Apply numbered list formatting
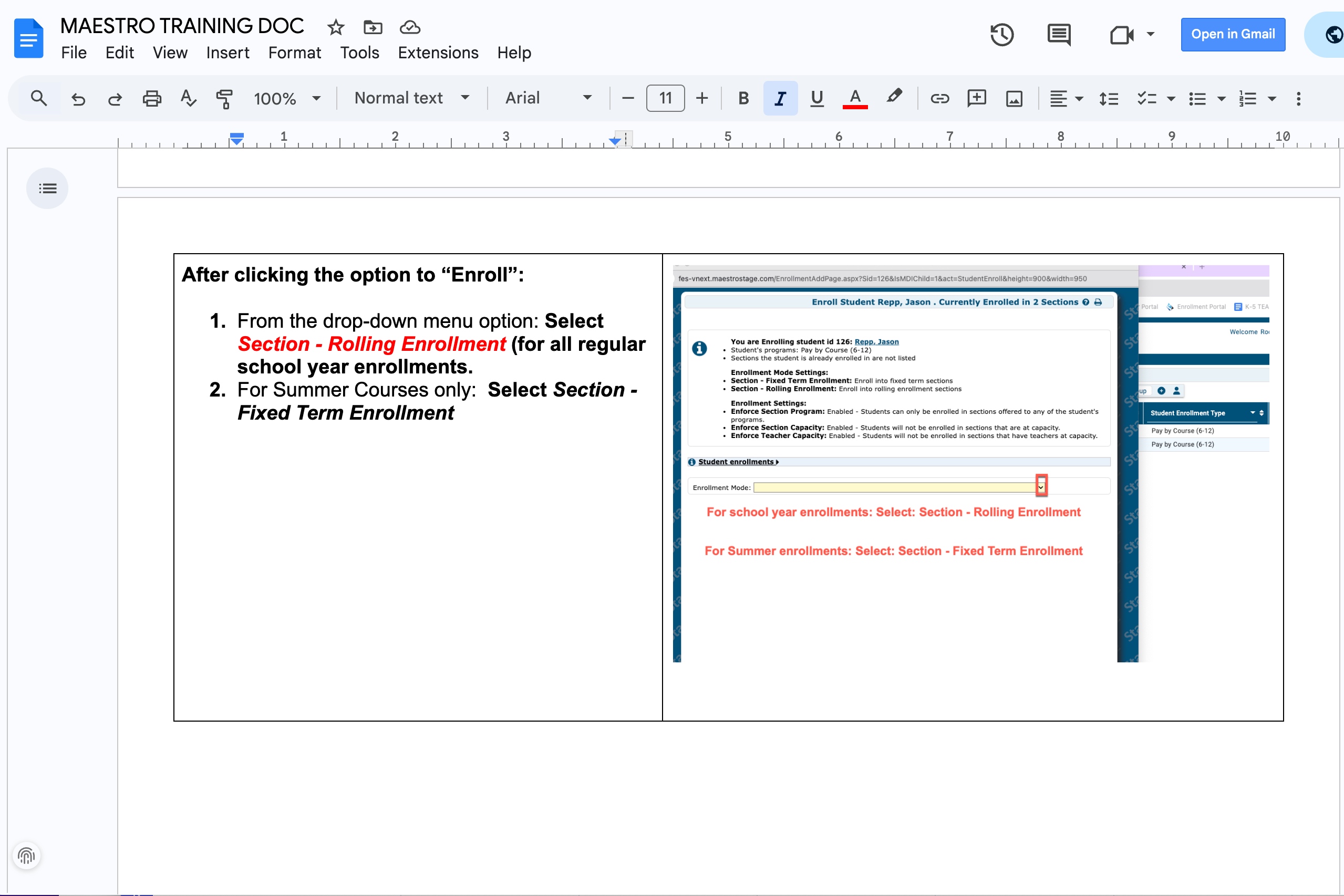Viewport: 1344px width, 896px height. [1247, 98]
